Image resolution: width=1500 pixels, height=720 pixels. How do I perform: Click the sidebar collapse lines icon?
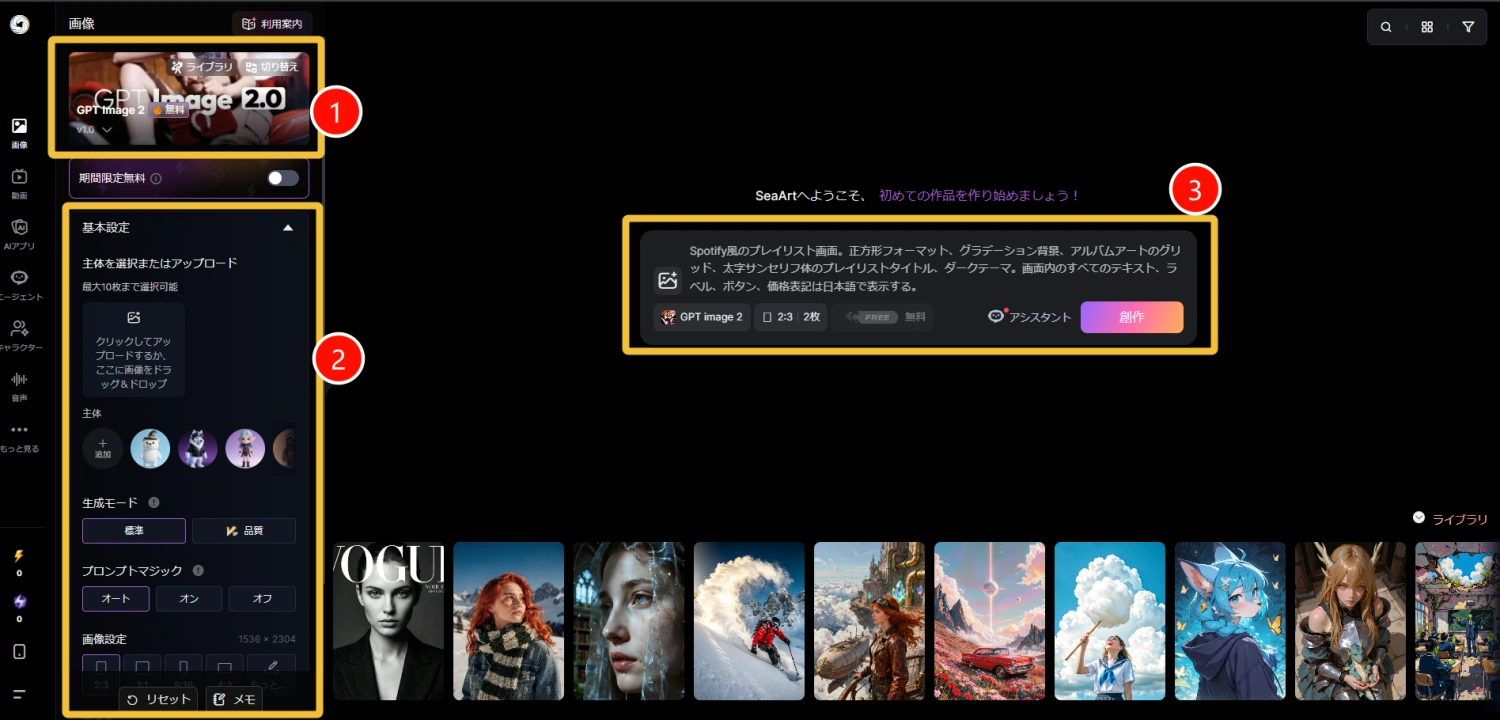pos(19,693)
